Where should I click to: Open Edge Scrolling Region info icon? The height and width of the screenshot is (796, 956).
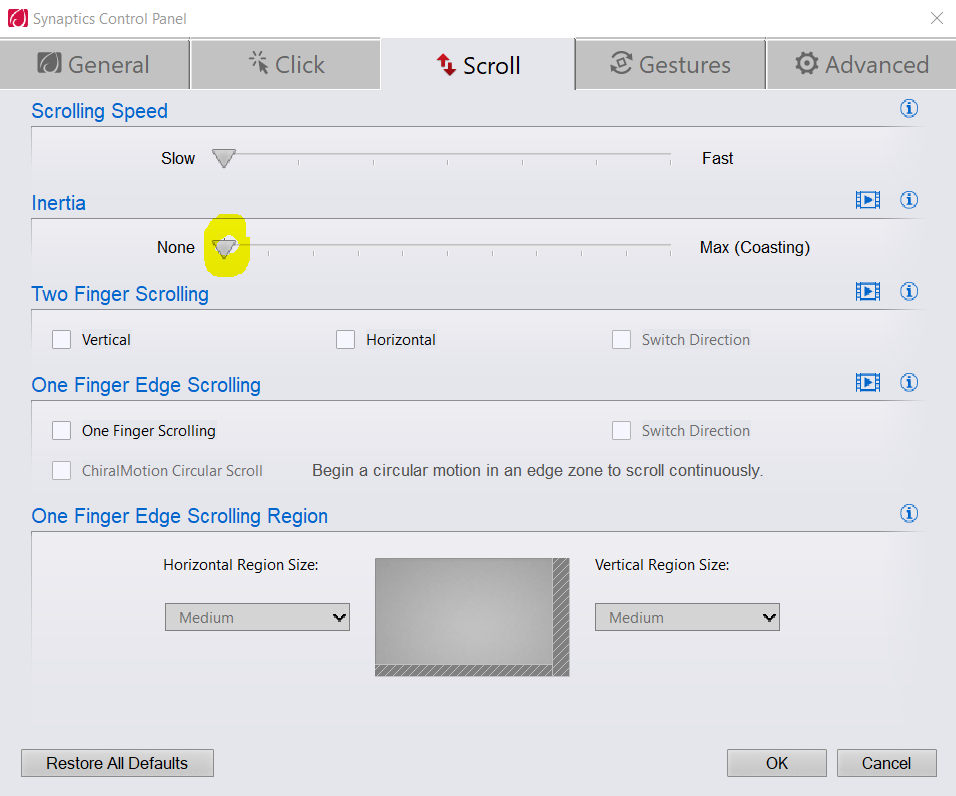pyautogui.click(x=908, y=513)
